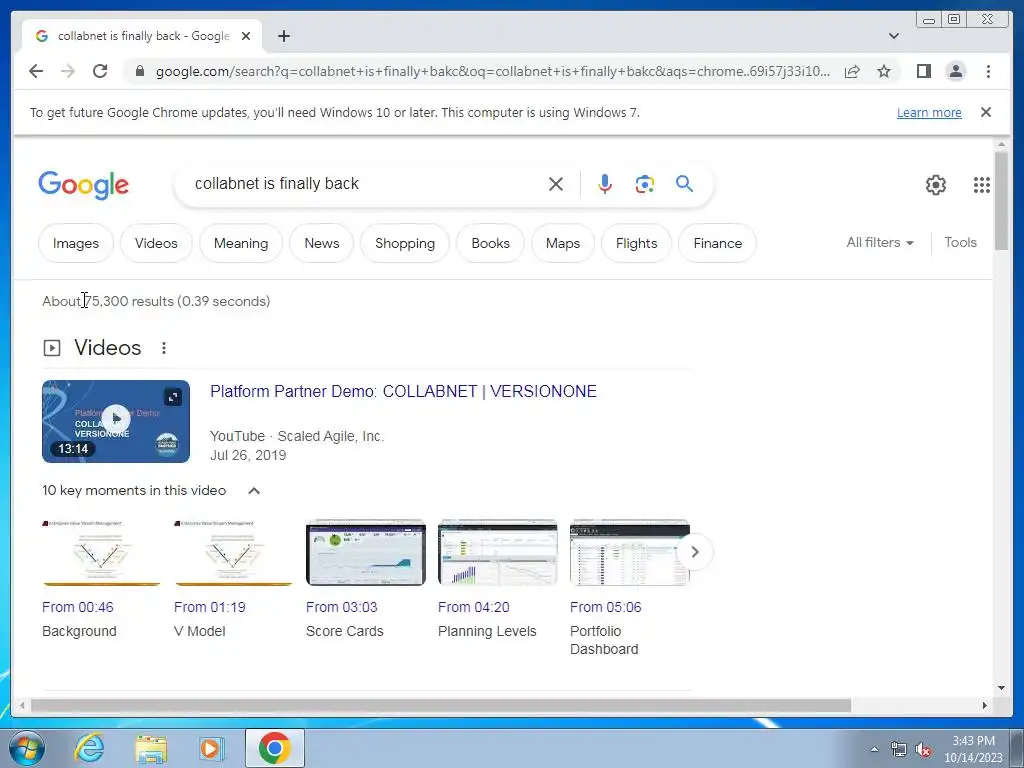
Task: Open search Tools
Action: point(960,242)
